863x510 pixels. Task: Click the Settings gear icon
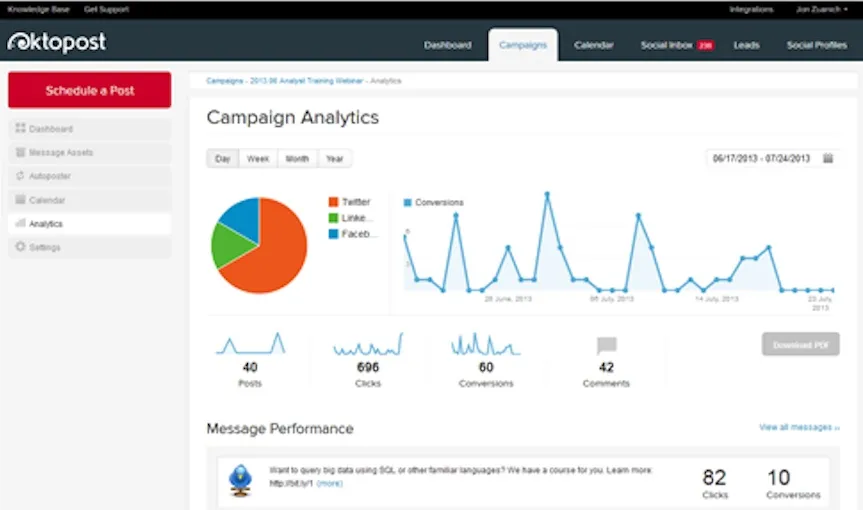[20, 246]
